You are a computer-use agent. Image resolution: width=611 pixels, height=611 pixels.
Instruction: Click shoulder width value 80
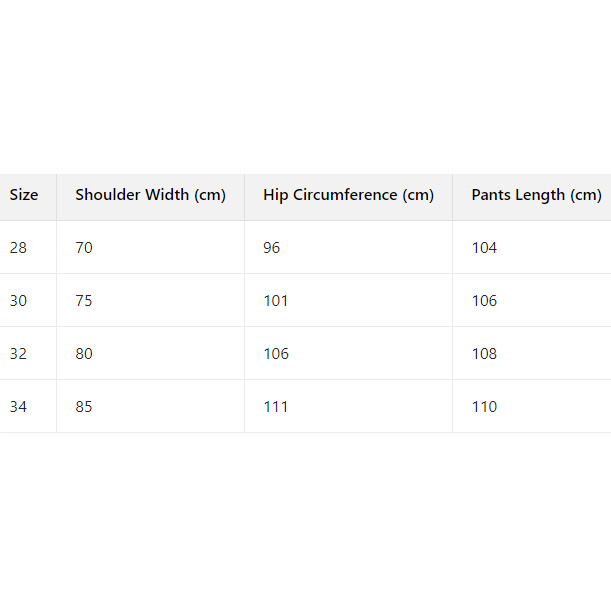tap(84, 354)
